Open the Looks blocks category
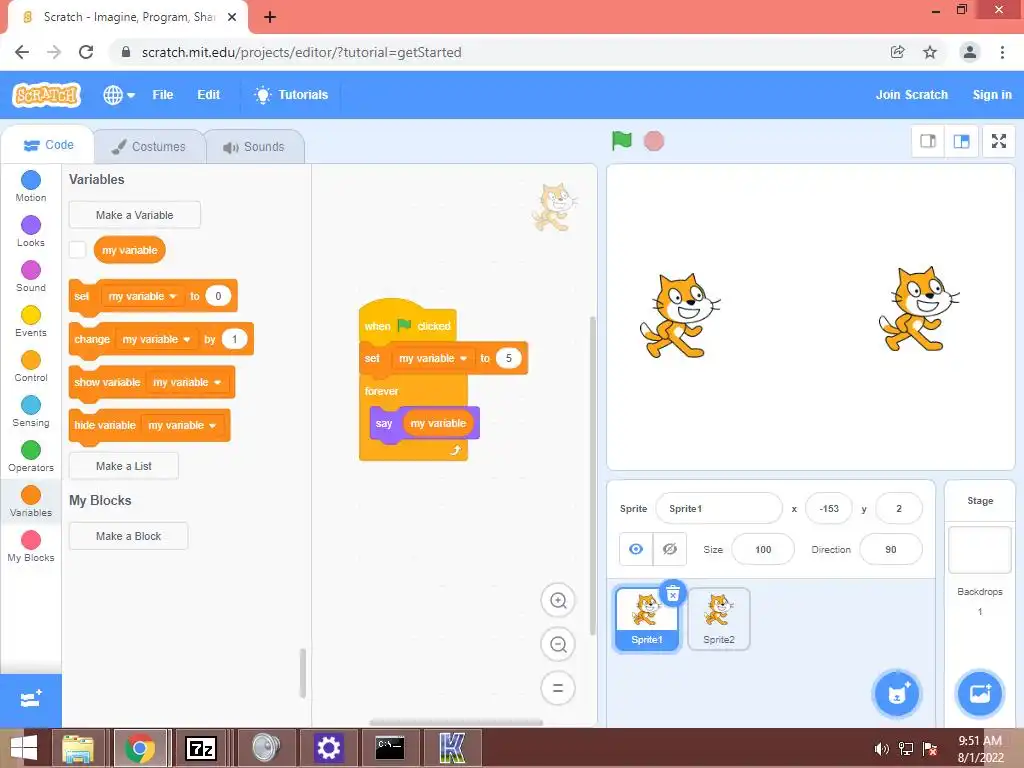This screenshot has height=768, width=1024. (x=31, y=231)
